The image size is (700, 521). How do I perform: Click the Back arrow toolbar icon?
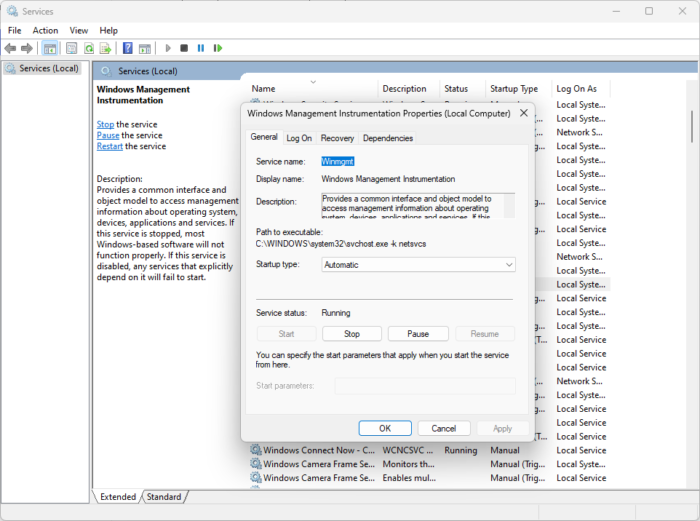[10, 48]
